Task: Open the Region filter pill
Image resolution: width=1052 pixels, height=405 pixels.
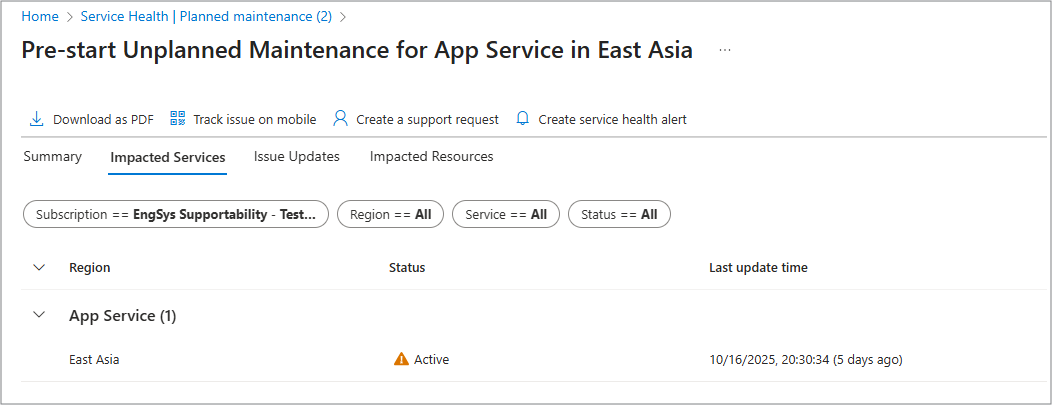Action: coord(390,214)
